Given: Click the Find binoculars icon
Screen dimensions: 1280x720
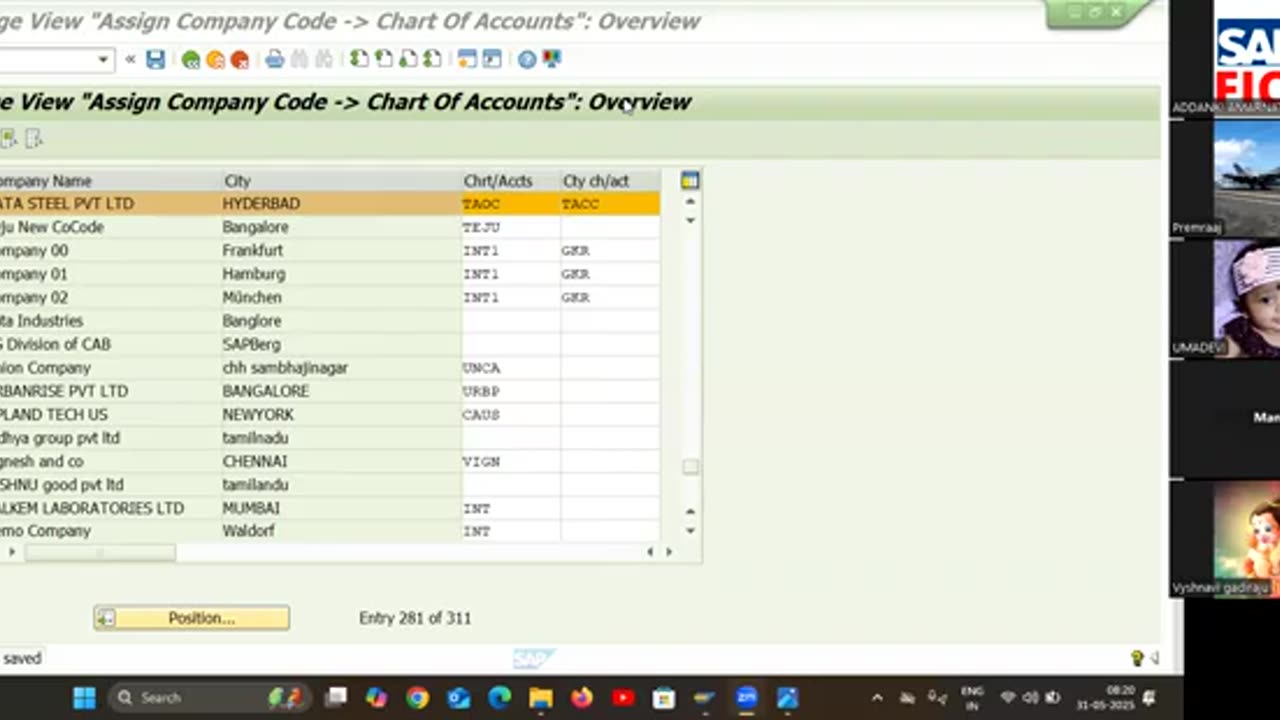Looking at the screenshot, I should (299, 60).
